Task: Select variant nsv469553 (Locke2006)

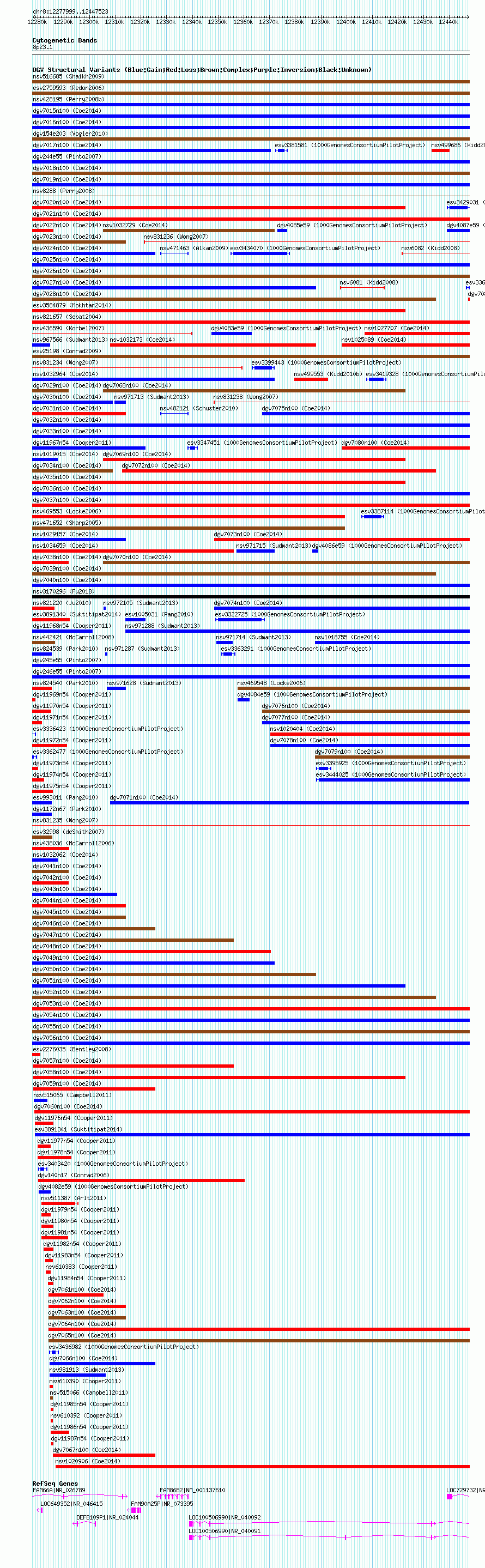Action: click(67, 511)
